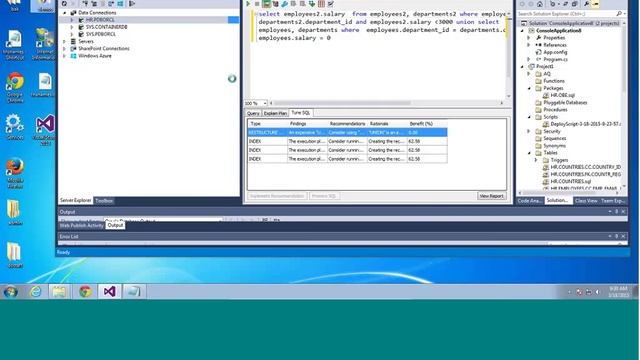Click the clock in the system tray
This screenshot has width=640, height=360.
(618, 291)
